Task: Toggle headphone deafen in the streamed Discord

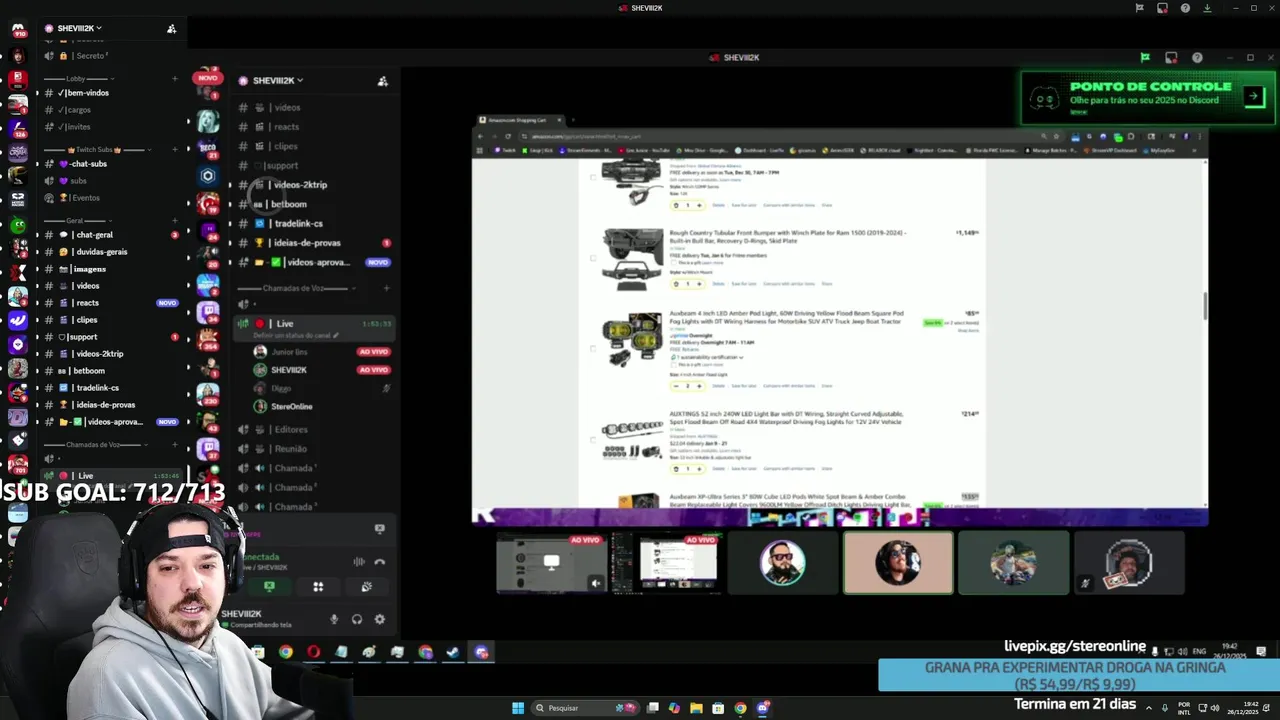Action: click(357, 619)
